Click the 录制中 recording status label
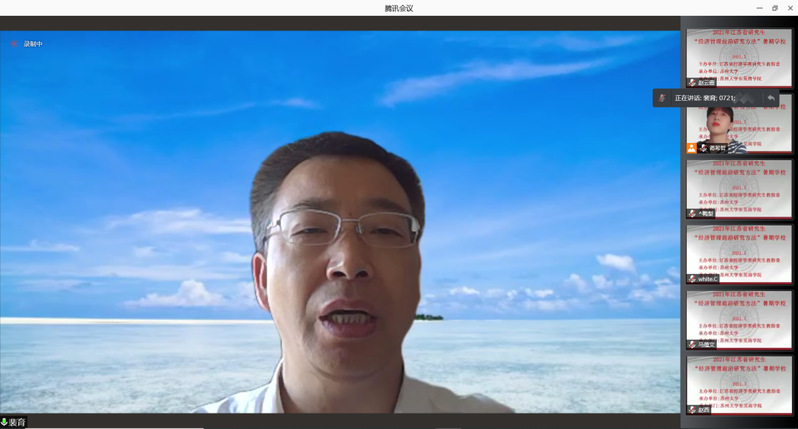The image size is (798, 429). 33,44
